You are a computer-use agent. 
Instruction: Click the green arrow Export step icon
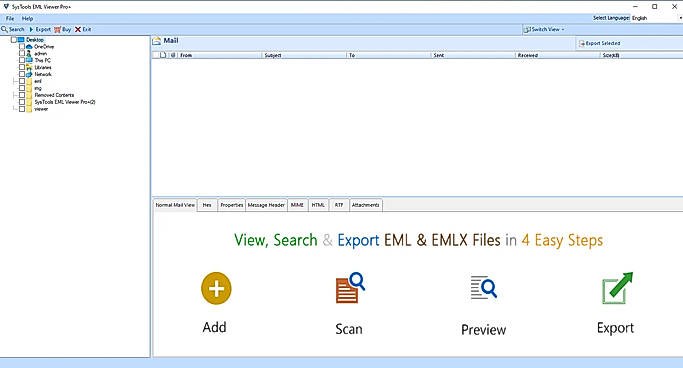(617, 288)
